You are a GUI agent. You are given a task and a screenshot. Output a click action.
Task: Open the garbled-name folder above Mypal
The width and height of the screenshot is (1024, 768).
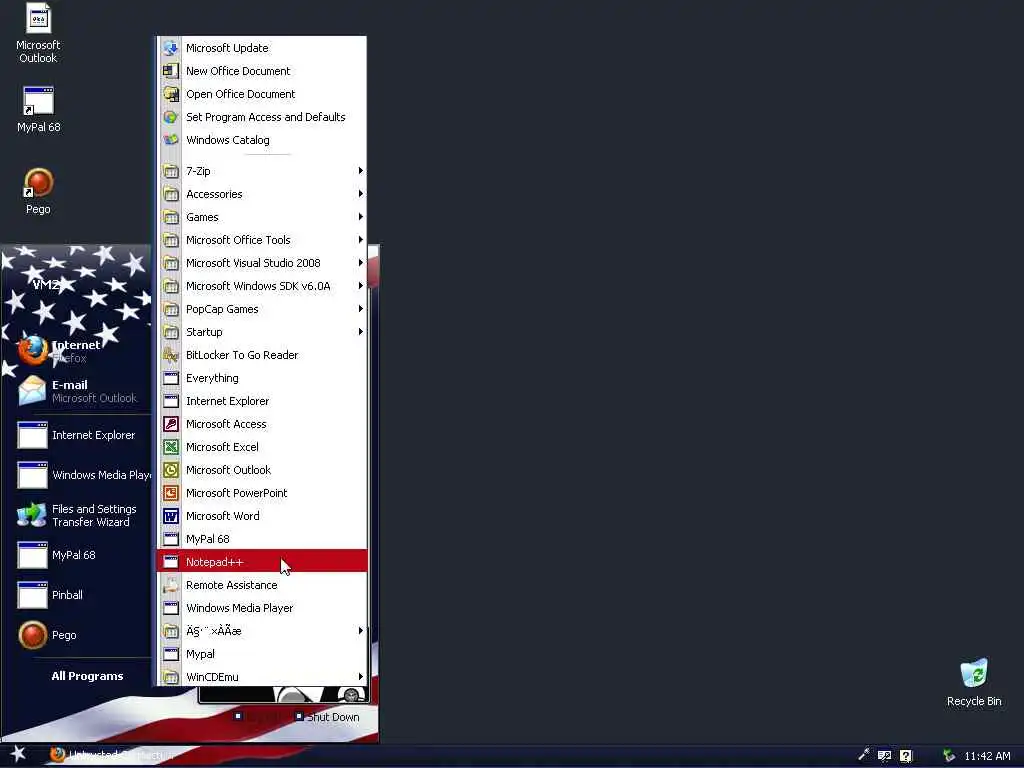[x=261, y=631]
